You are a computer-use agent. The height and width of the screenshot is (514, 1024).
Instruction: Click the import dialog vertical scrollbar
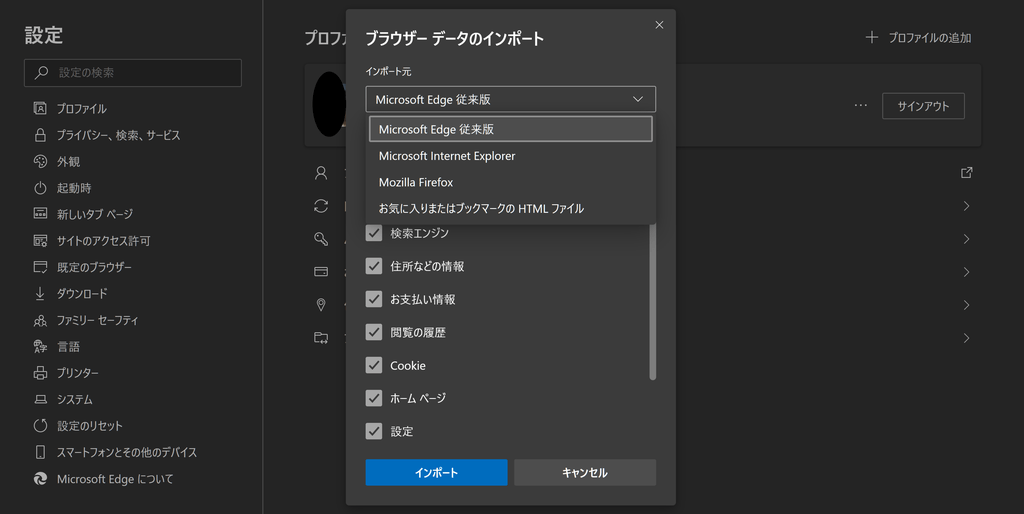coord(652,300)
